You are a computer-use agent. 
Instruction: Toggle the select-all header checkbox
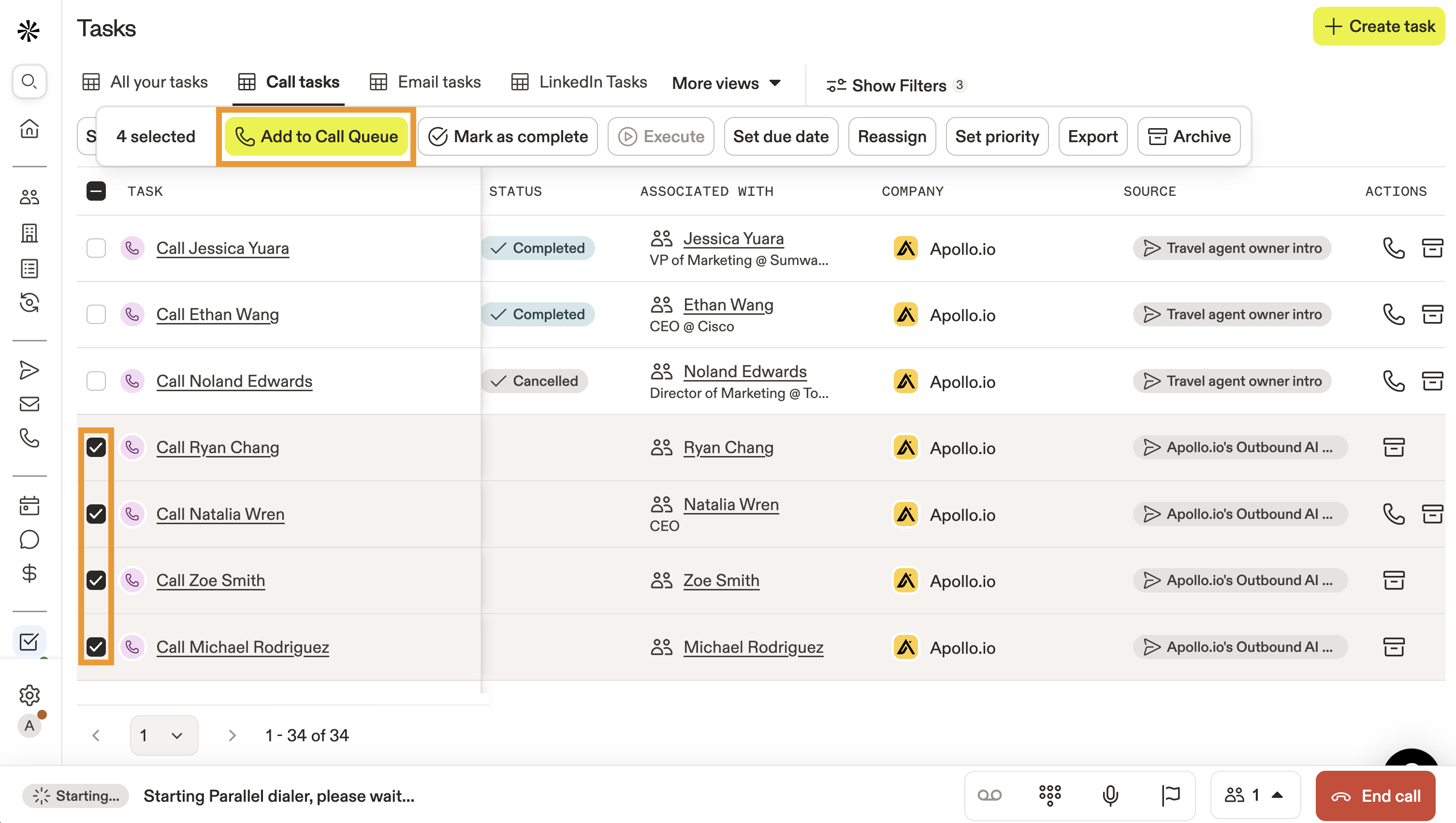(x=96, y=191)
